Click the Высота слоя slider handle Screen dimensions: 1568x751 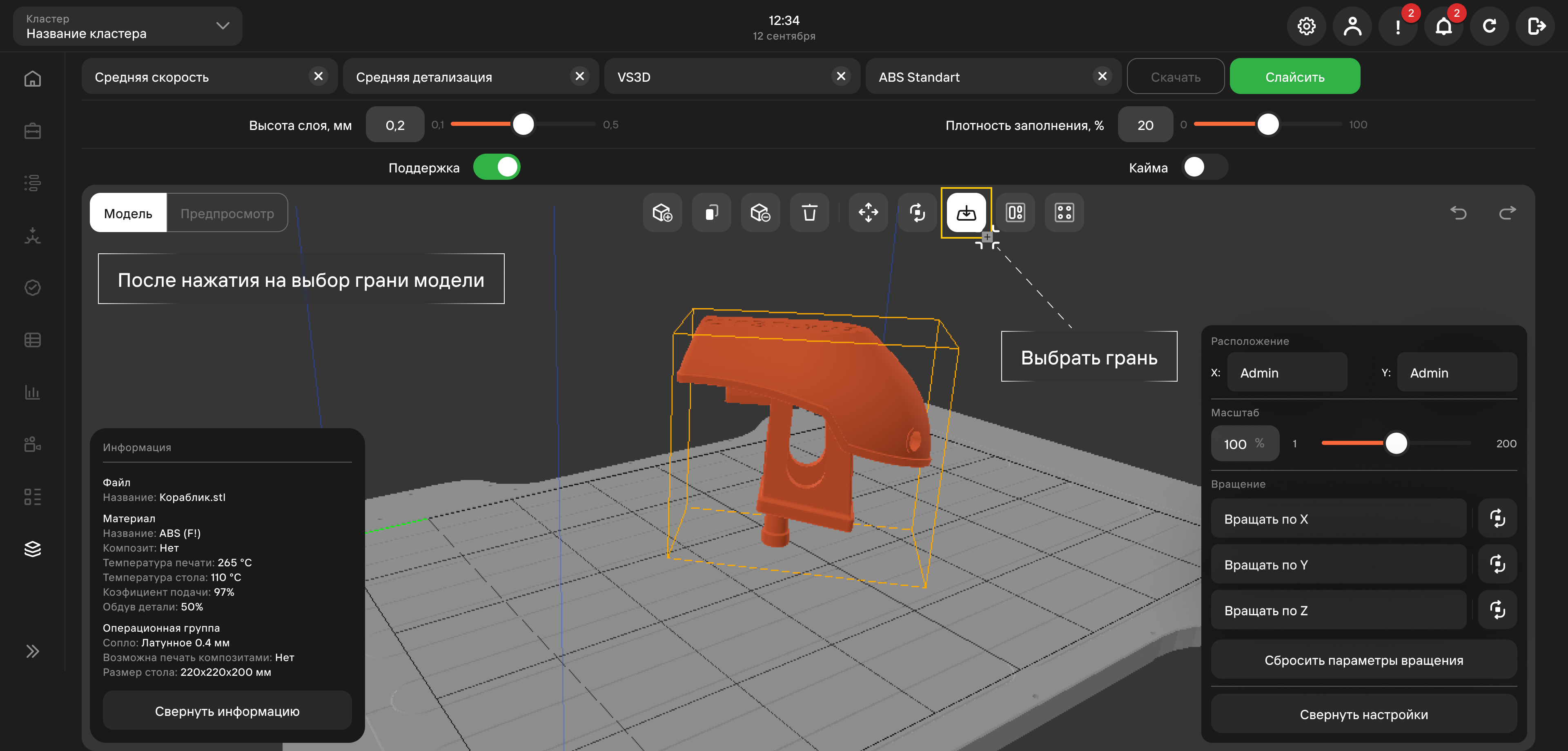[x=523, y=124]
